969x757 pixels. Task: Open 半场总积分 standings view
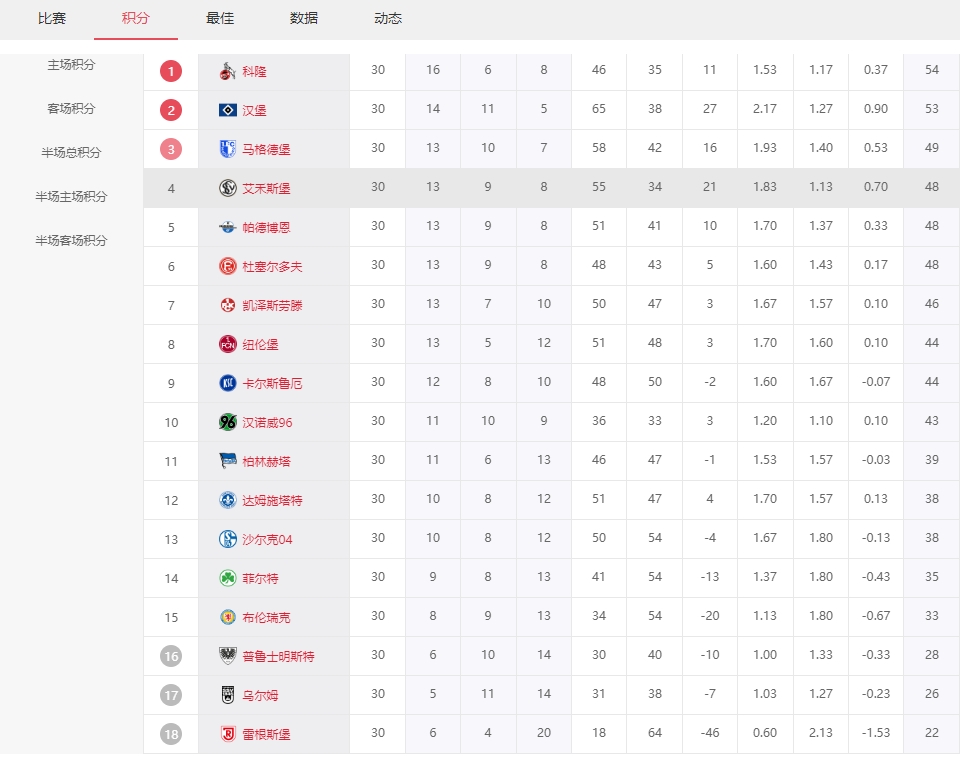[71, 153]
